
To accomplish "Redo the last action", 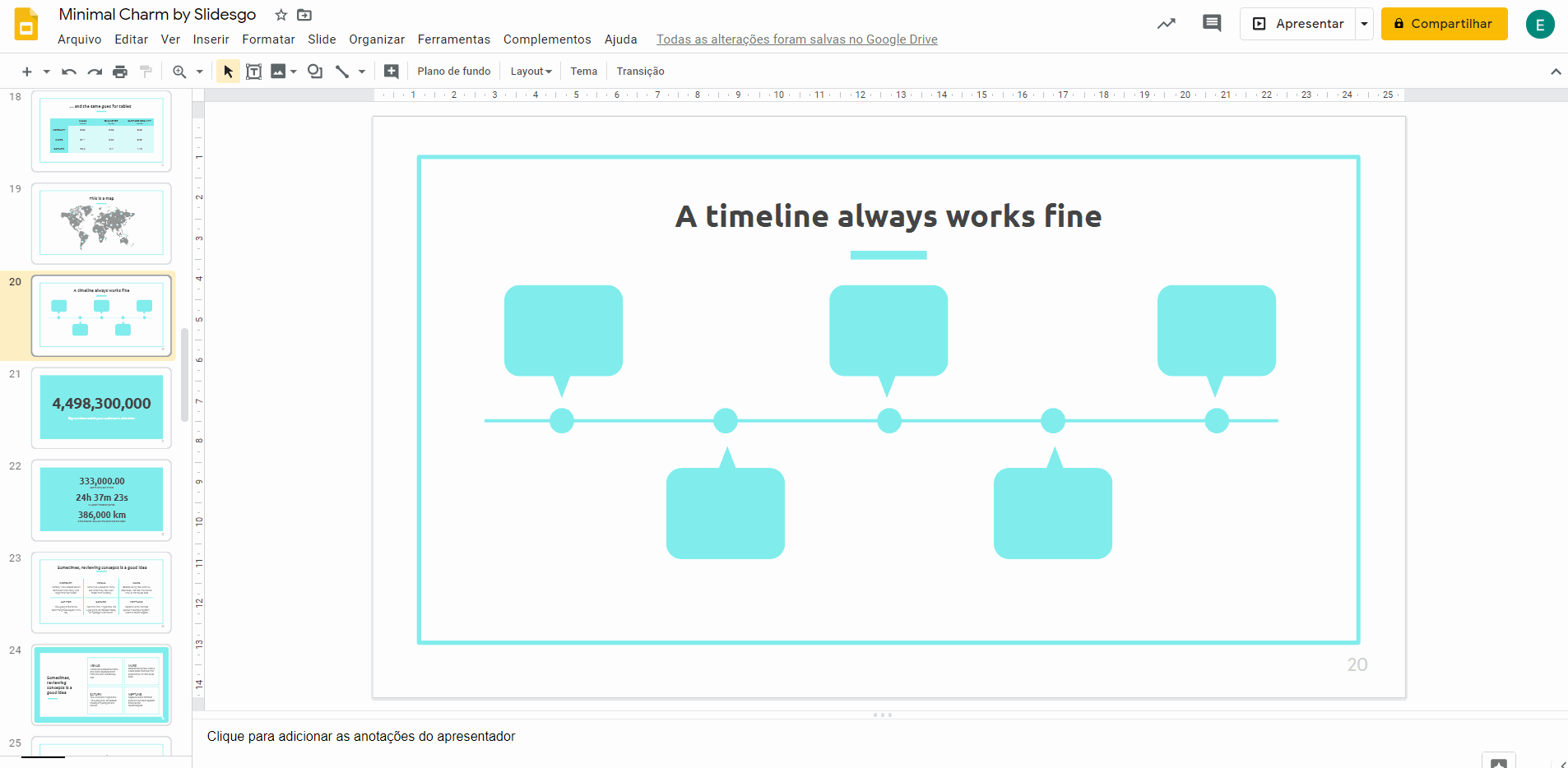I will [x=95, y=72].
